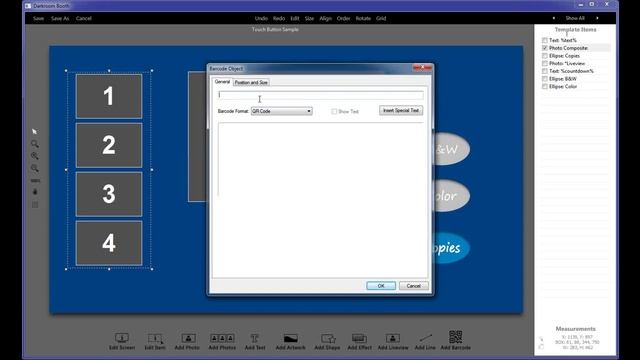This screenshot has height=360, width=640.
Task: Open the Edit menu
Action: (x=295, y=18)
